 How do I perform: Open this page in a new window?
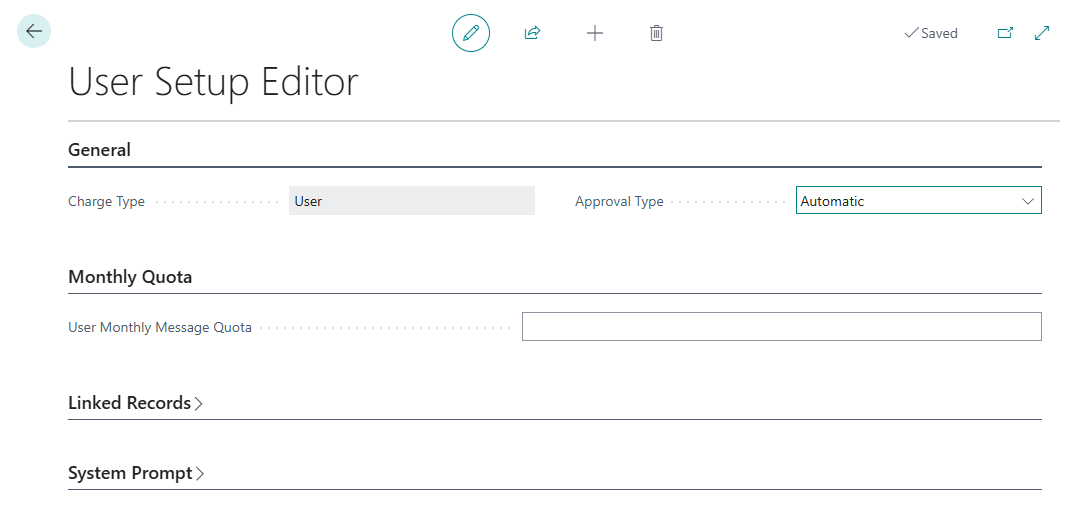tap(1005, 33)
